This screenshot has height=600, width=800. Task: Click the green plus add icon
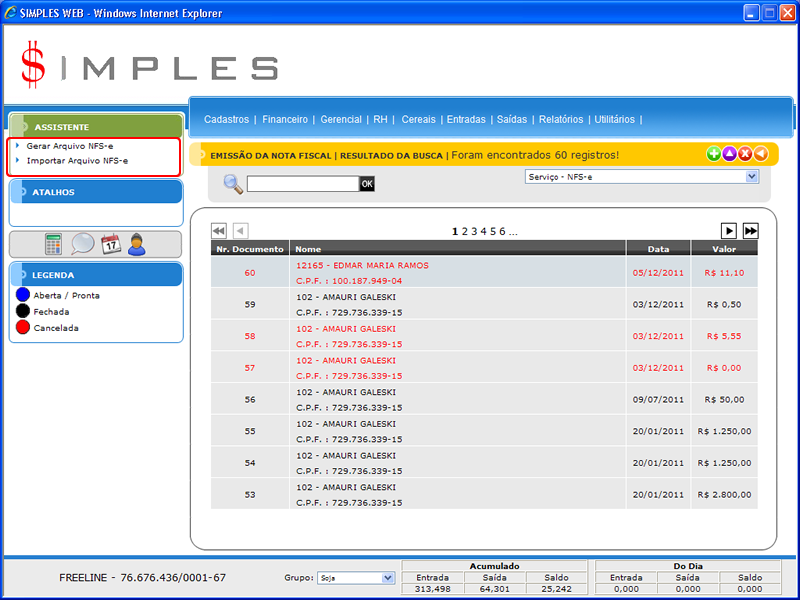click(713, 154)
